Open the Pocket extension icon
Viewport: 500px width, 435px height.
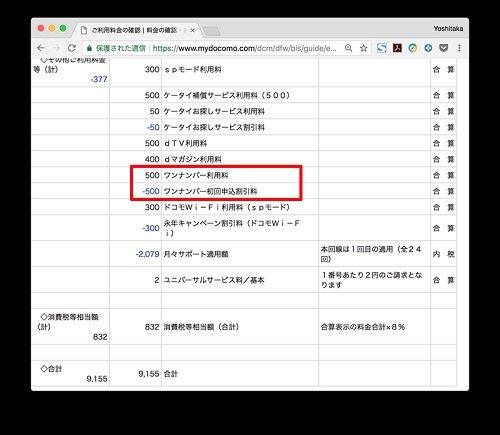[x=443, y=48]
